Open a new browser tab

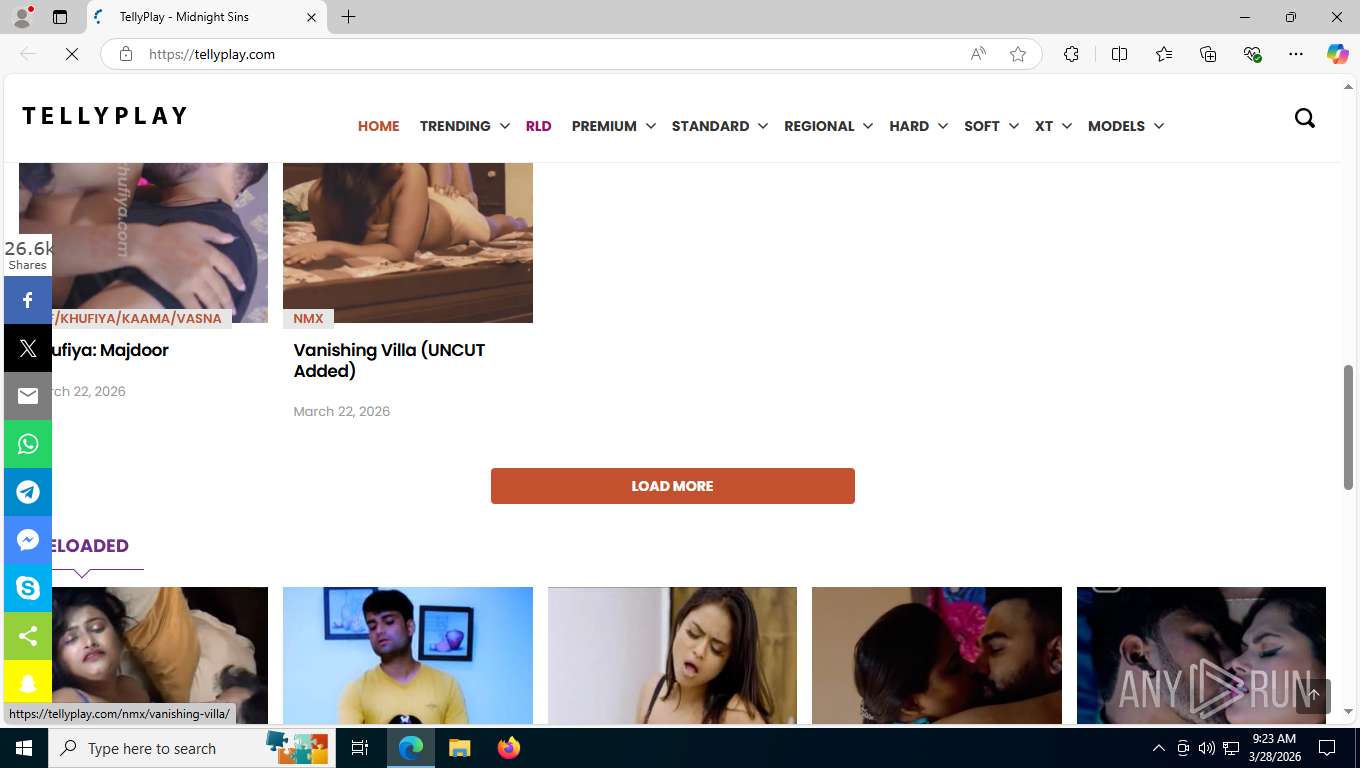tap(348, 17)
